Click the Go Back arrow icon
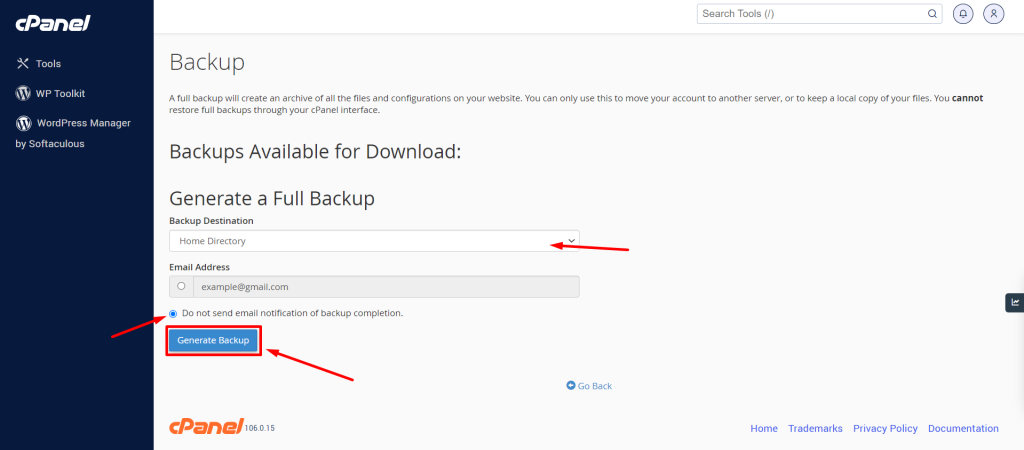Image resolution: width=1024 pixels, height=450 pixels. point(571,386)
